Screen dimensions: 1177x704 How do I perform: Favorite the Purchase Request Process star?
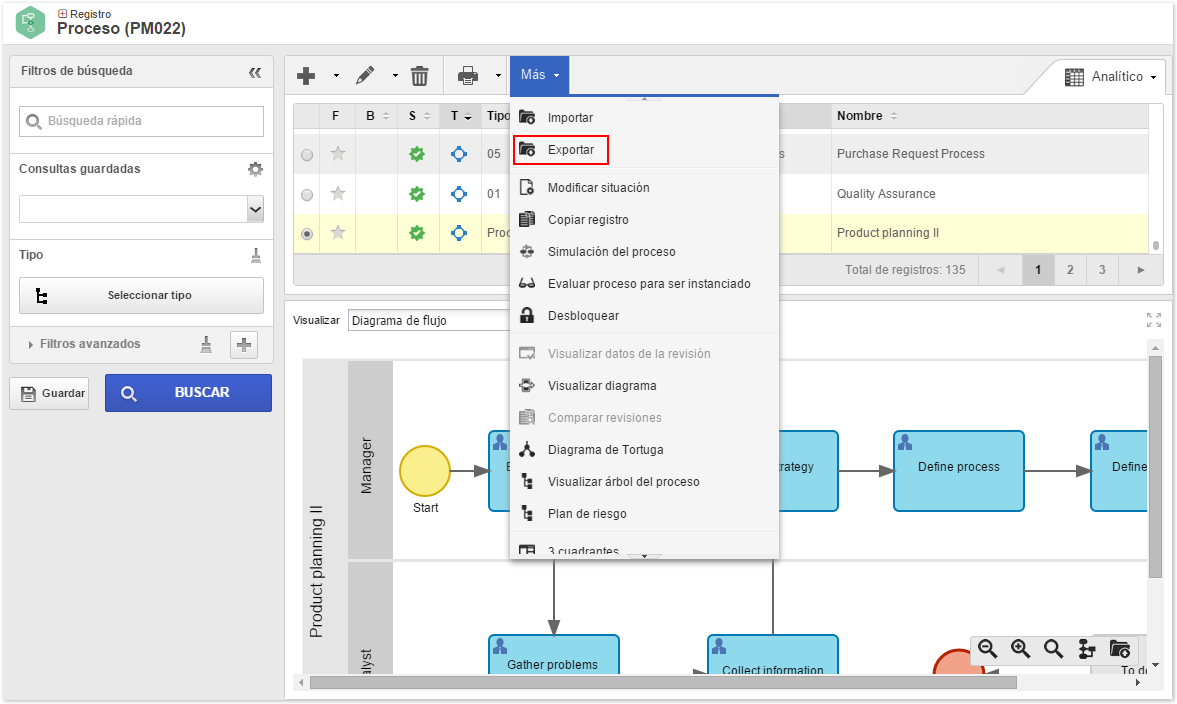(x=338, y=153)
